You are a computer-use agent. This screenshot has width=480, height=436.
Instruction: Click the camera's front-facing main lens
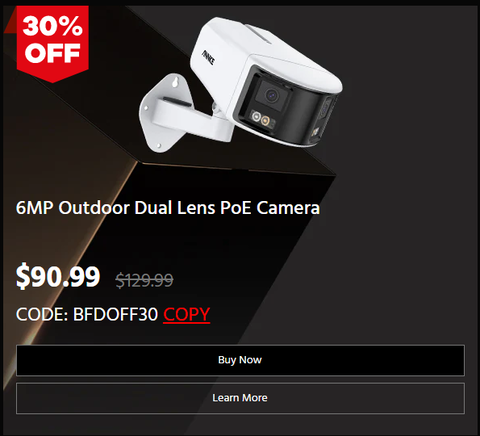(x=272, y=96)
